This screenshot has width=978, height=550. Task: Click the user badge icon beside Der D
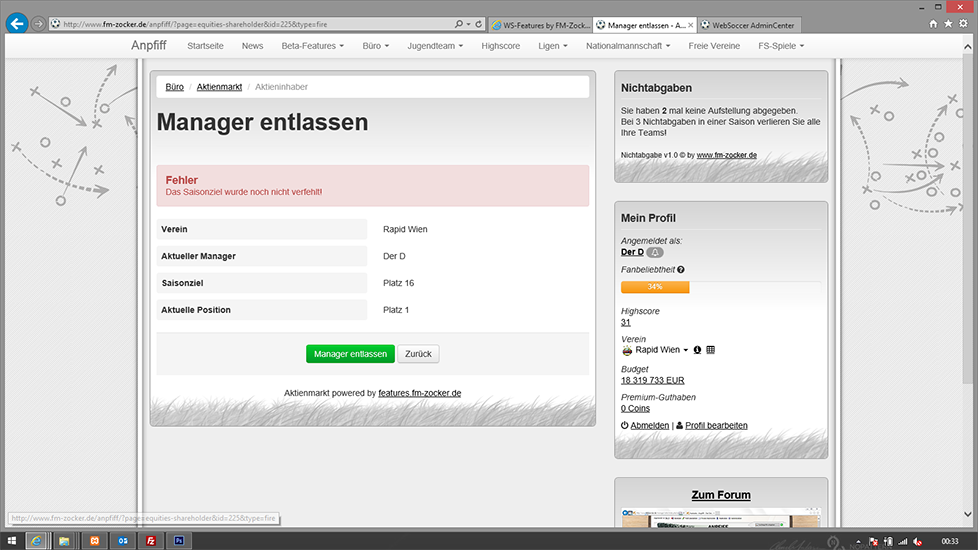[x=655, y=252]
